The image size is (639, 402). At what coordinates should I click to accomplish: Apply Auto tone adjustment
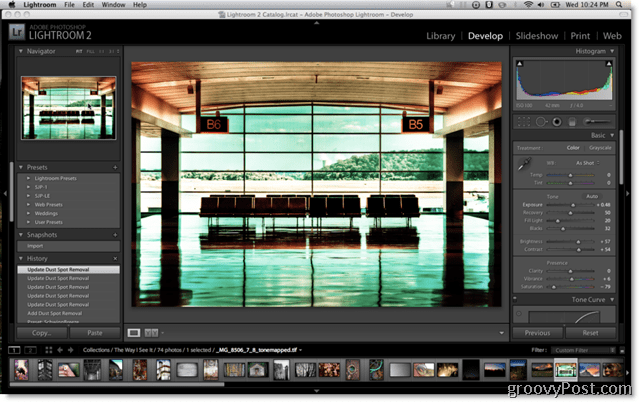click(x=592, y=197)
